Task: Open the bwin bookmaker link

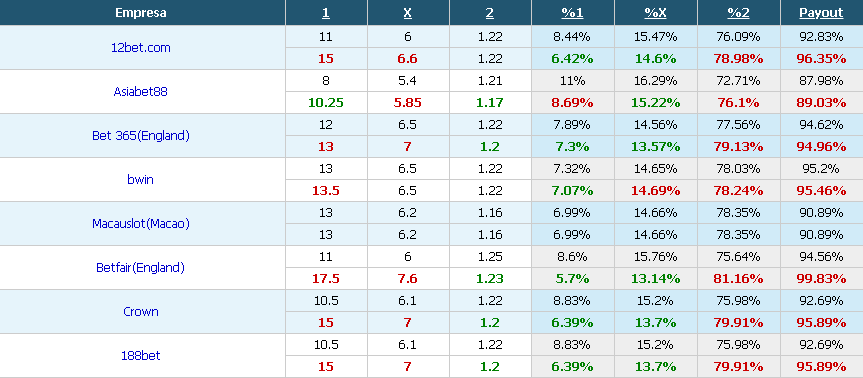Action: (x=140, y=179)
